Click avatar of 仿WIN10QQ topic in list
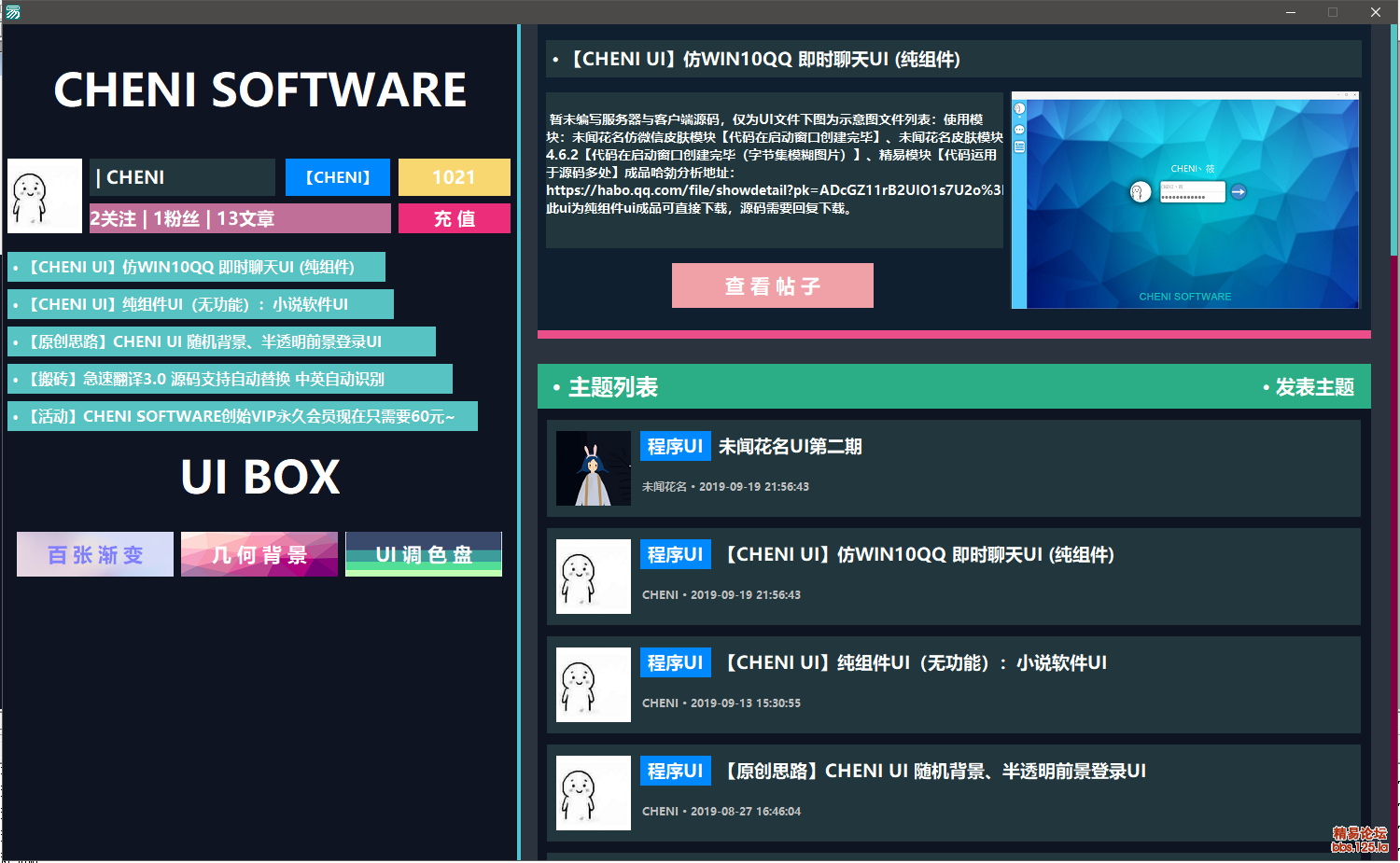 click(594, 577)
